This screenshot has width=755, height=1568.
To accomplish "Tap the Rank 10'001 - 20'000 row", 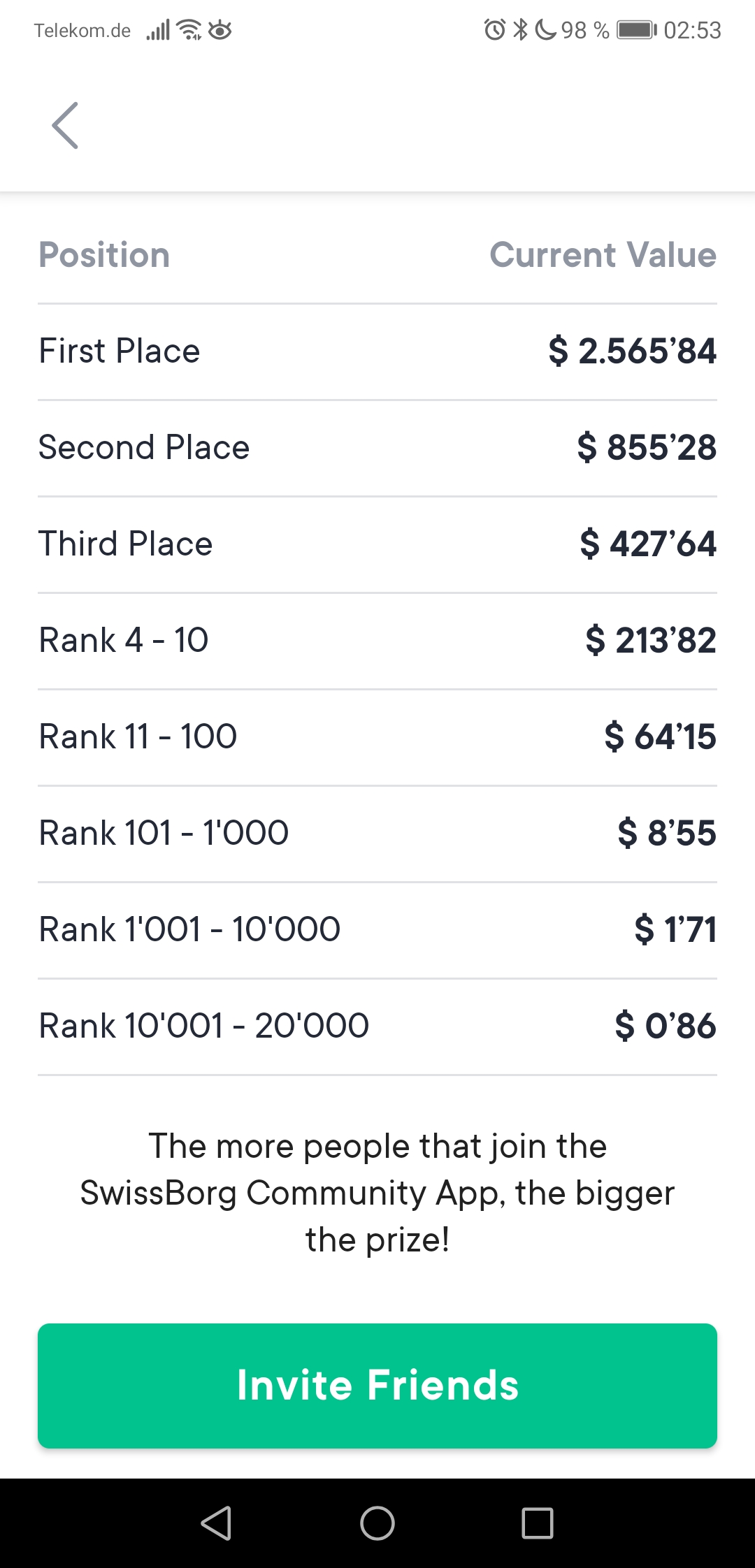I will 377,1026.
